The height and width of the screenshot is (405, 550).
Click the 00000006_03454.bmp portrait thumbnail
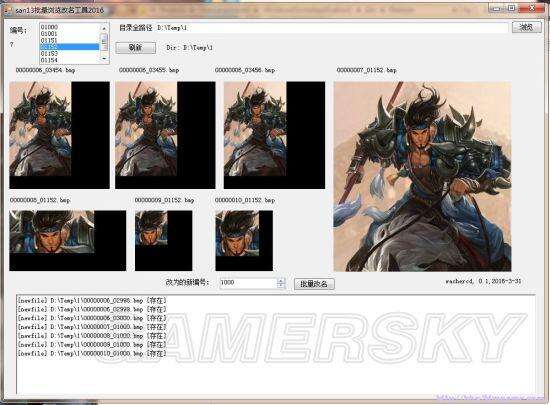(59, 135)
